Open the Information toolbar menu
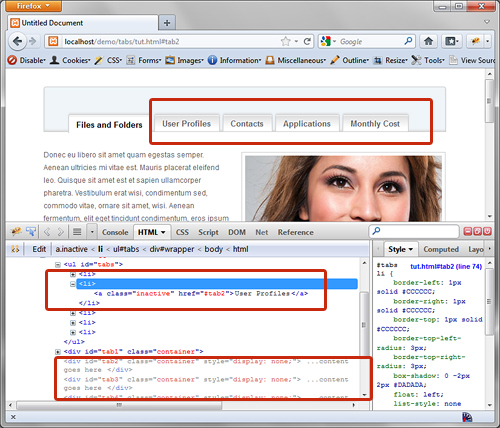This screenshot has height=428, width=500. (235, 60)
